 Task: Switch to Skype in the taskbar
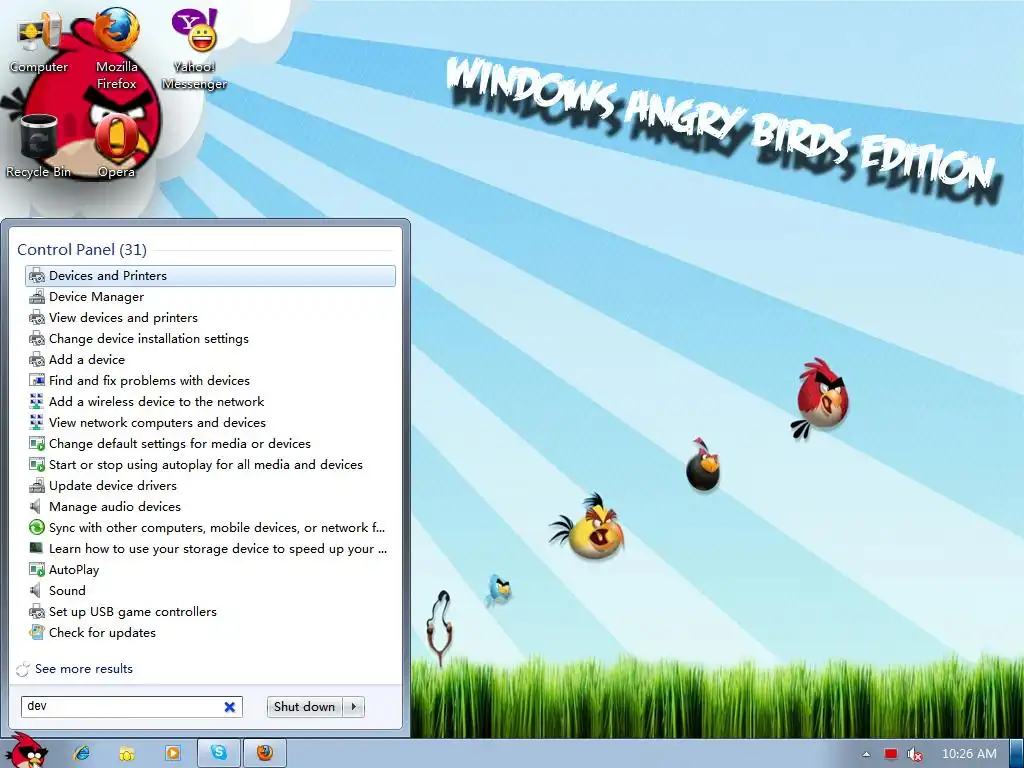pos(219,753)
